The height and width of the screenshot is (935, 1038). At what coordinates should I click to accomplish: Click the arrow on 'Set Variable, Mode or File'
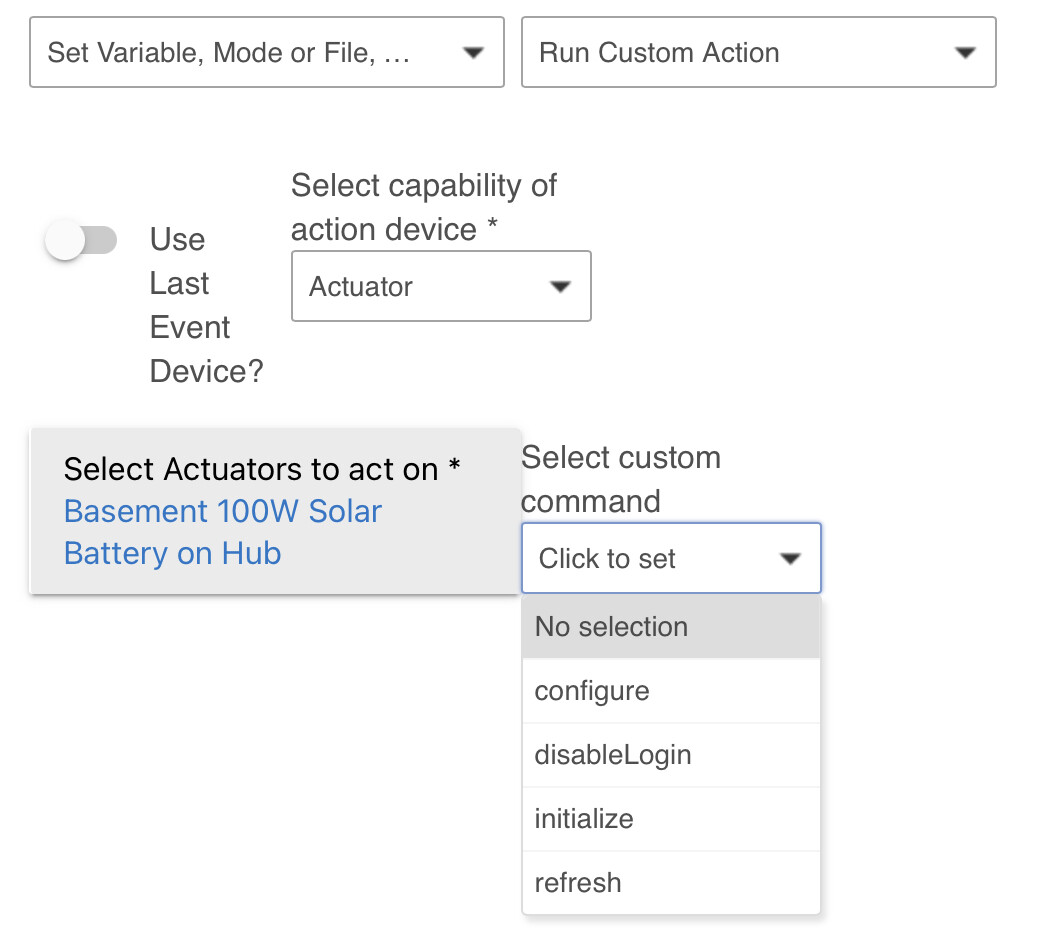[x=473, y=53]
